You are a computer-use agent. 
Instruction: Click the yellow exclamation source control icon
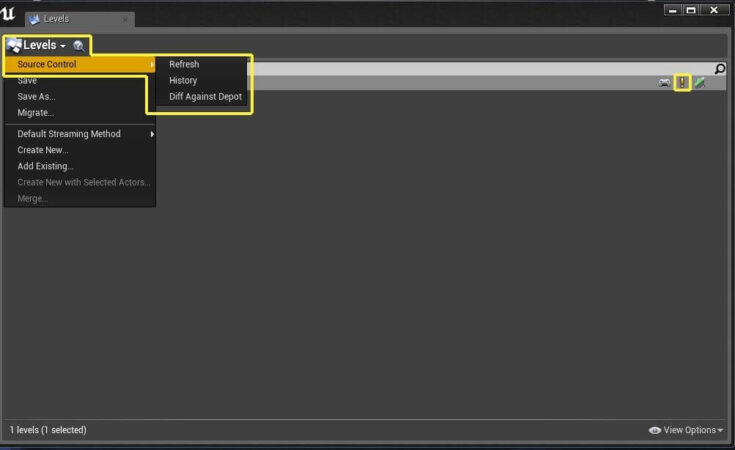682,83
